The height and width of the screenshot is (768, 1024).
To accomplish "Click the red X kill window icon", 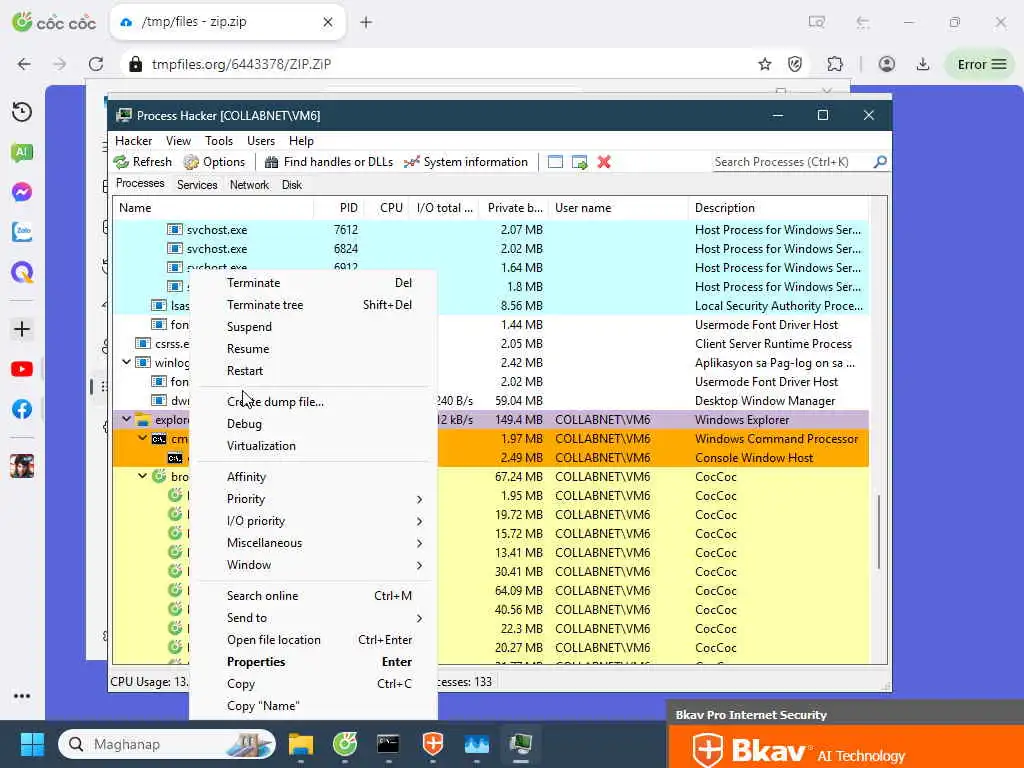I will tap(604, 162).
